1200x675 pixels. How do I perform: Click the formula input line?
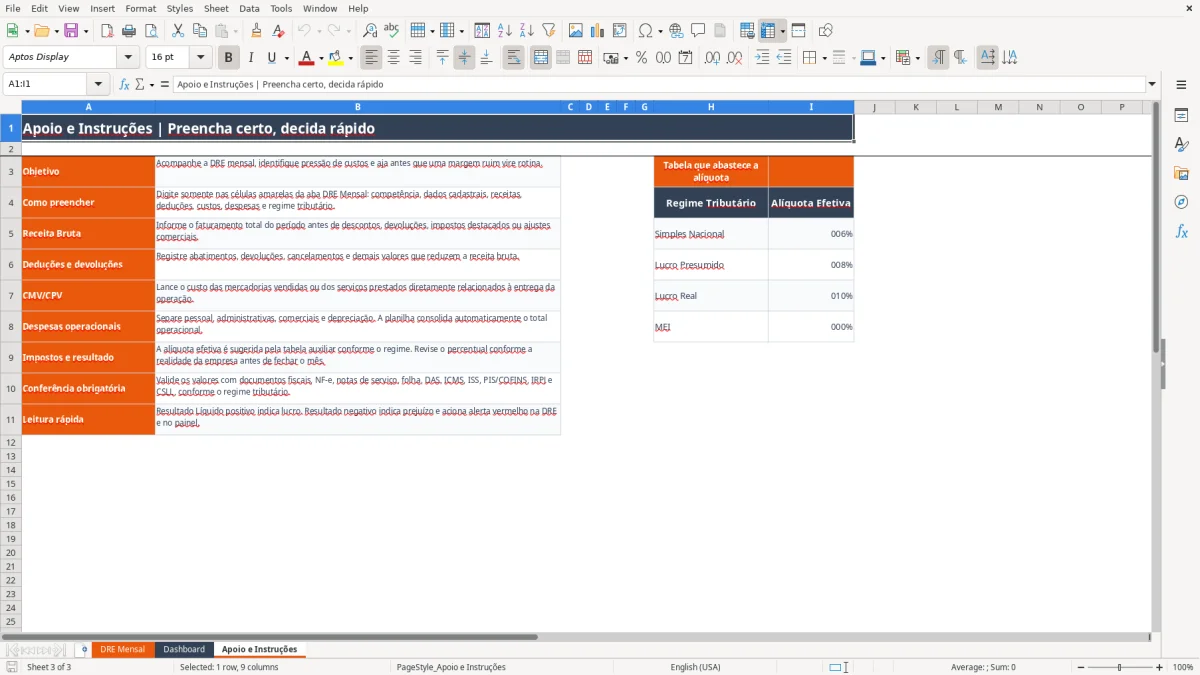pyautogui.click(x=658, y=85)
